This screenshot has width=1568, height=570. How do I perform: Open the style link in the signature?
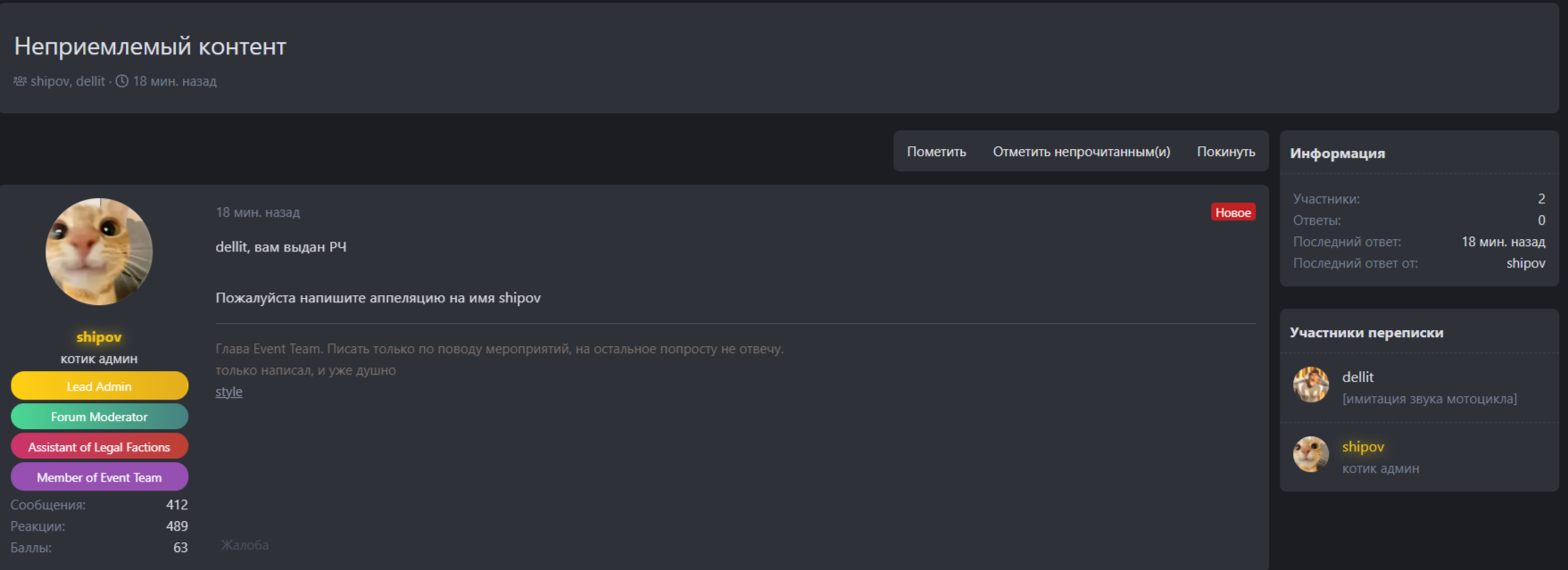click(228, 392)
